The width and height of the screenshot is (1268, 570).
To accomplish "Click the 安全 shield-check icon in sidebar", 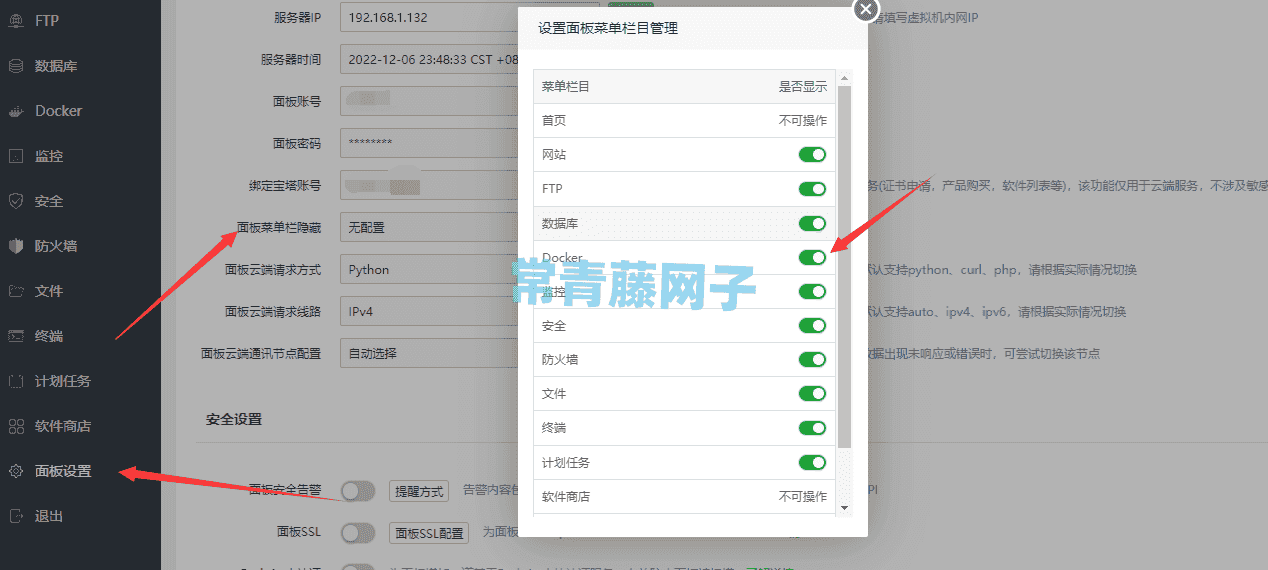I will tap(16, 201).
